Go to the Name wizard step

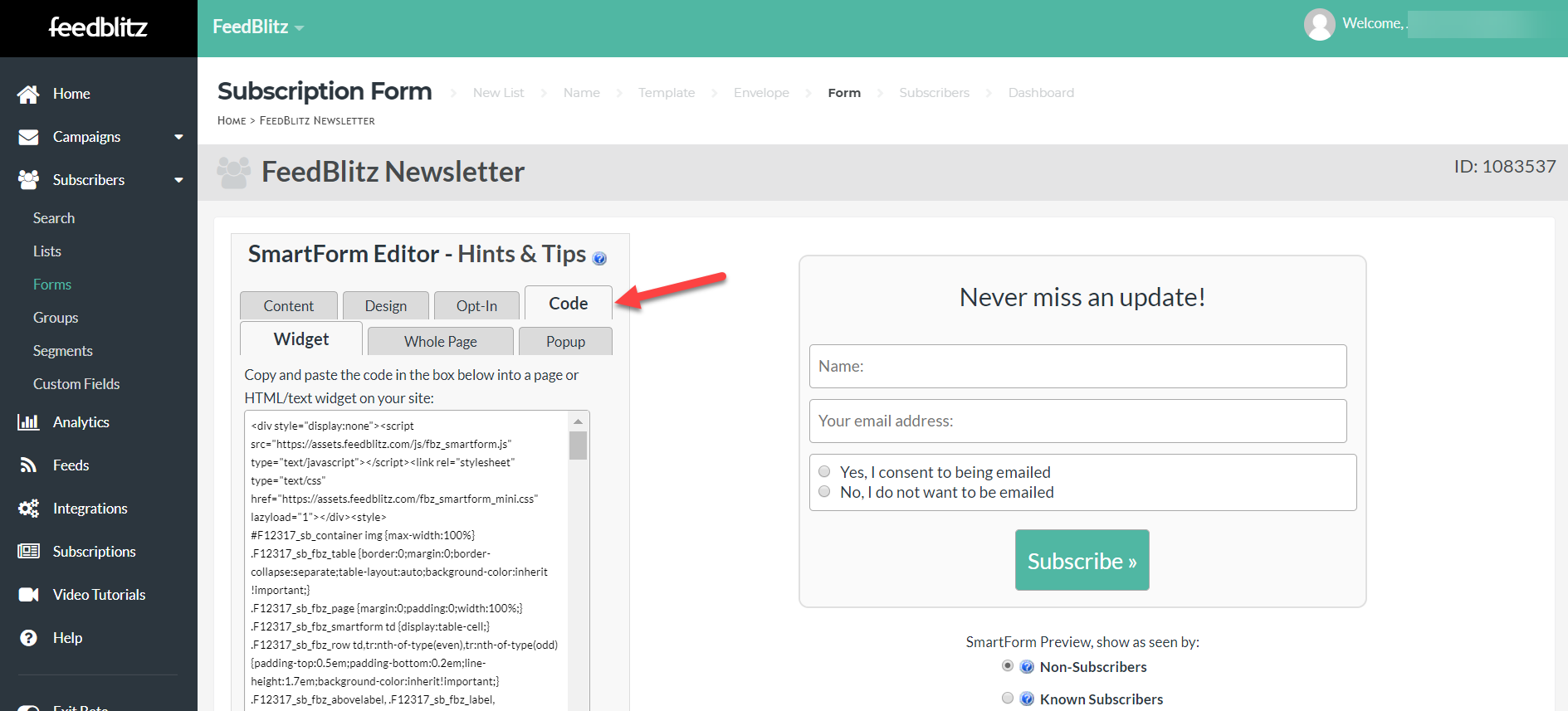(x=582, y=93)
